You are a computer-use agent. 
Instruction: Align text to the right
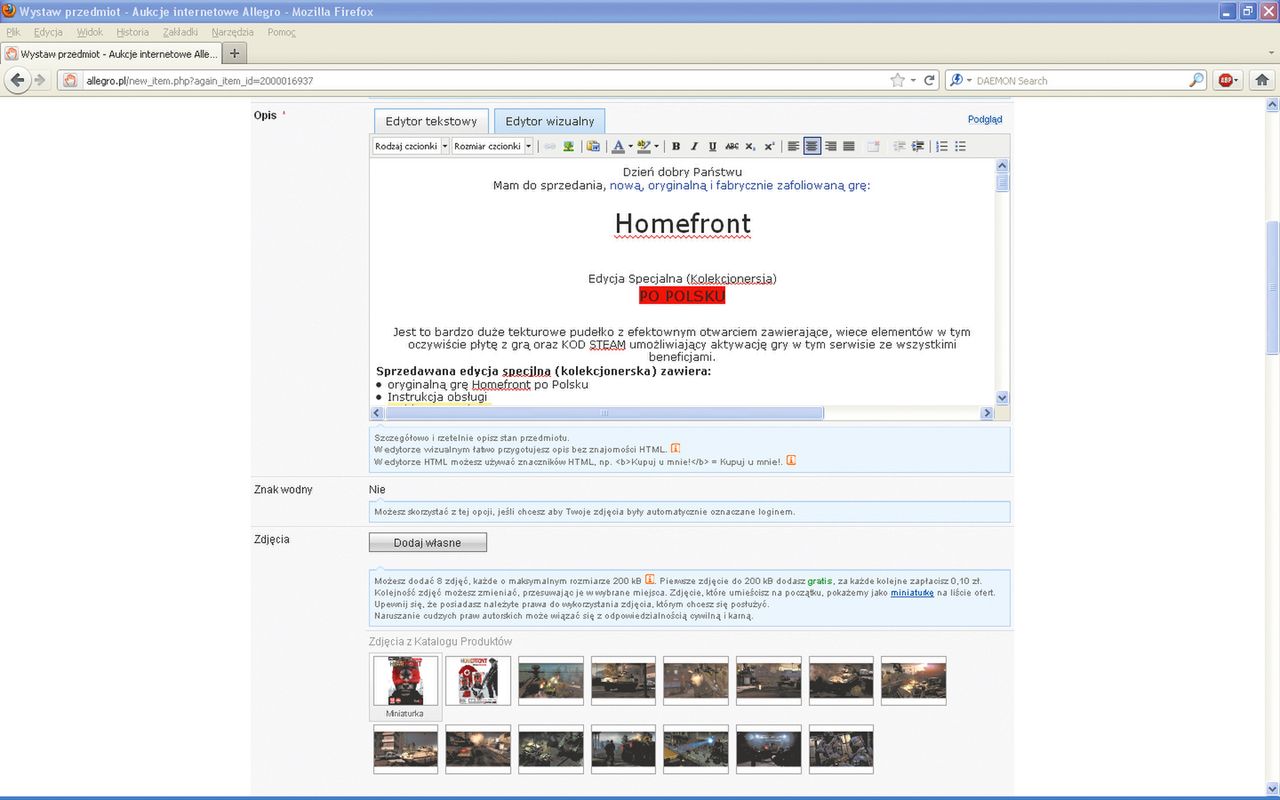click(830, 146)
